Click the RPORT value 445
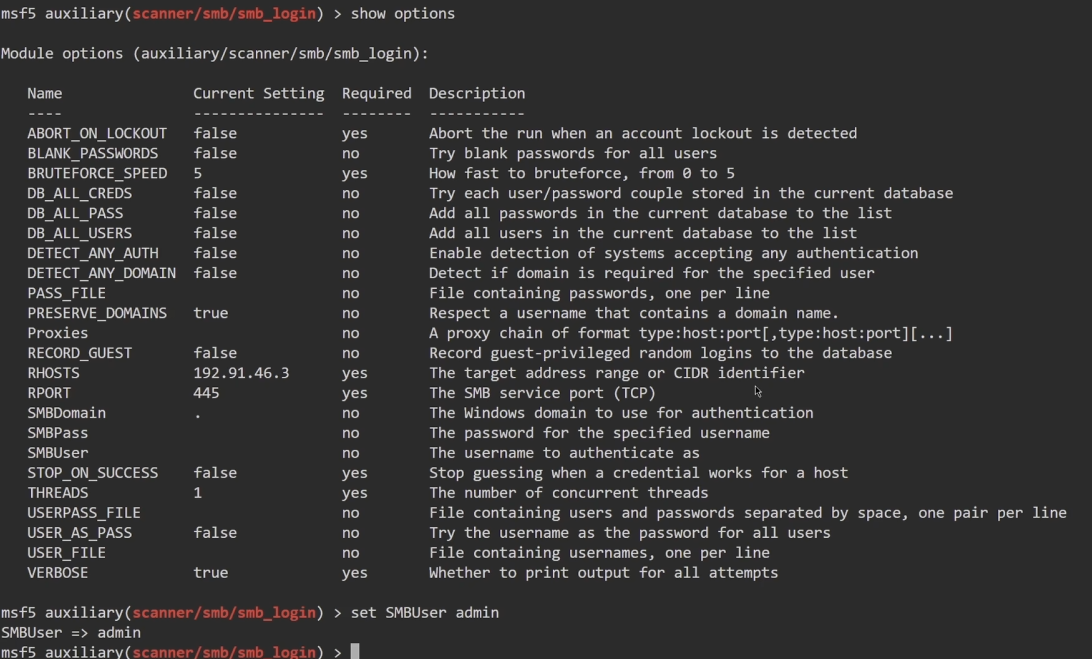1092x659 pixels. [x=206, y=393]
